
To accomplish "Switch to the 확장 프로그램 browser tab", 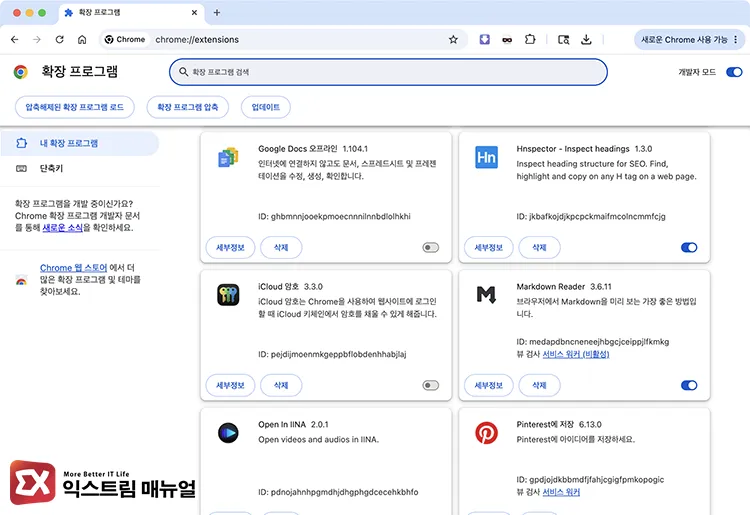I will pyautogui.click(x=132, y=13).
